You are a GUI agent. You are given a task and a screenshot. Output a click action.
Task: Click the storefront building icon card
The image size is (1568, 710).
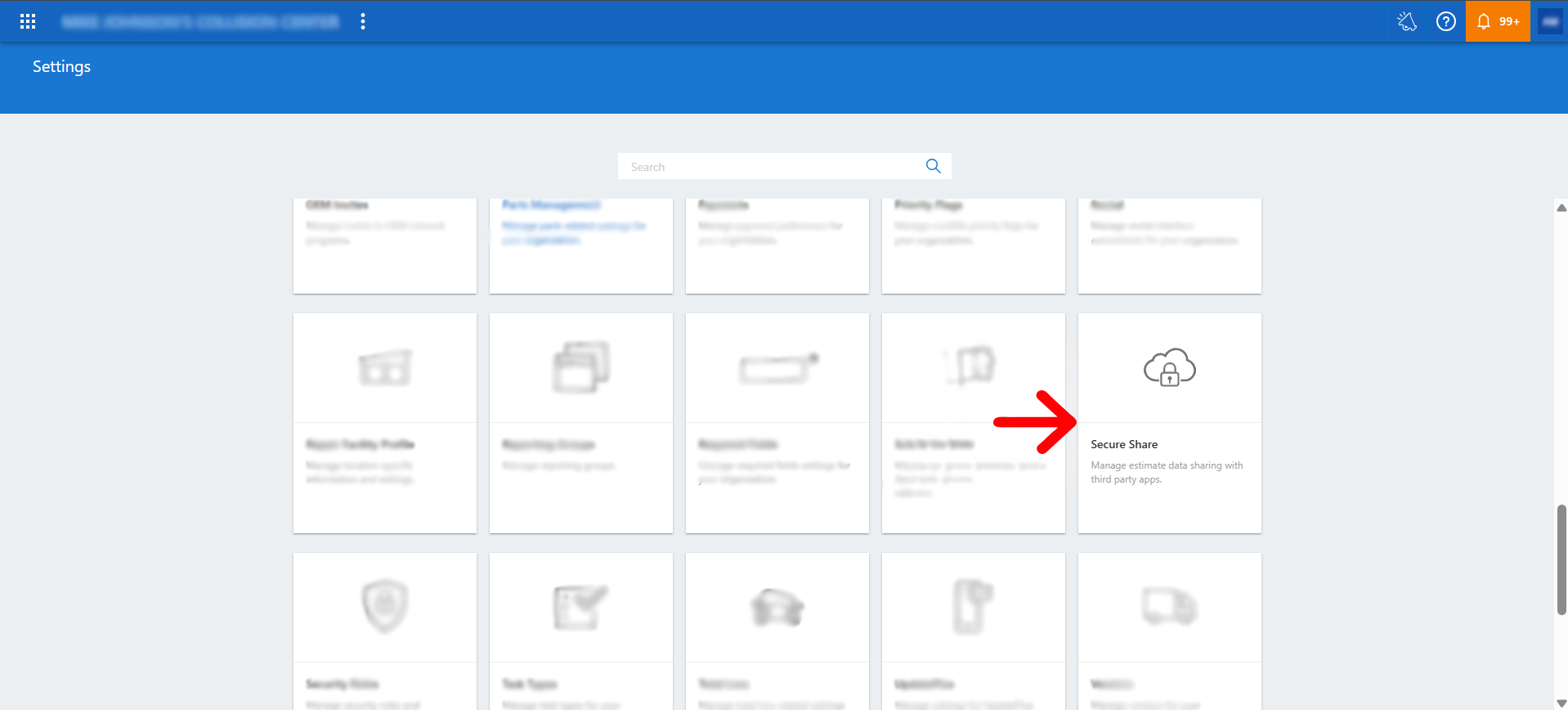[x=385, y=424]
